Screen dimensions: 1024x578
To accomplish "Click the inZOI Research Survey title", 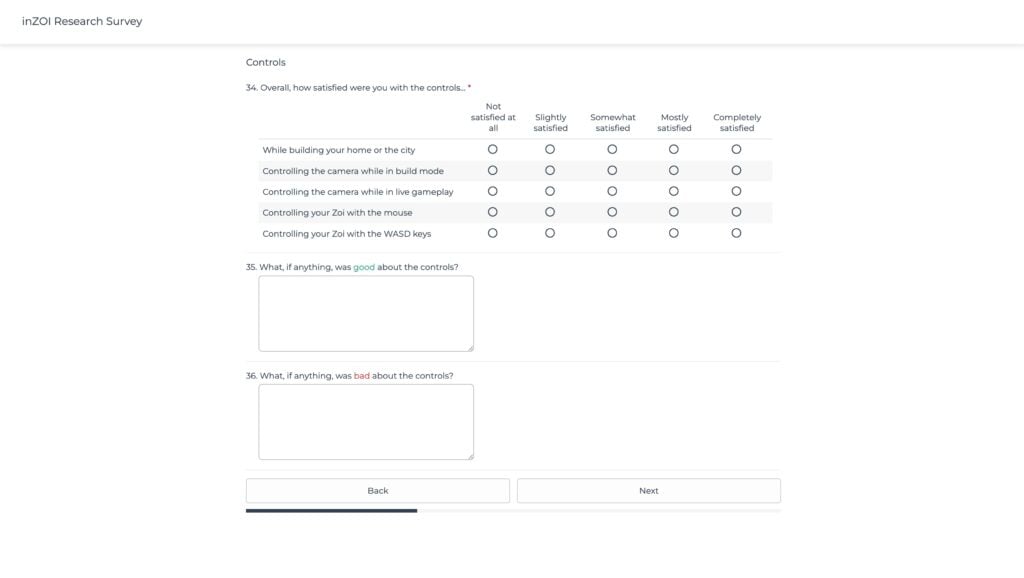I will [x=82, y=21].
